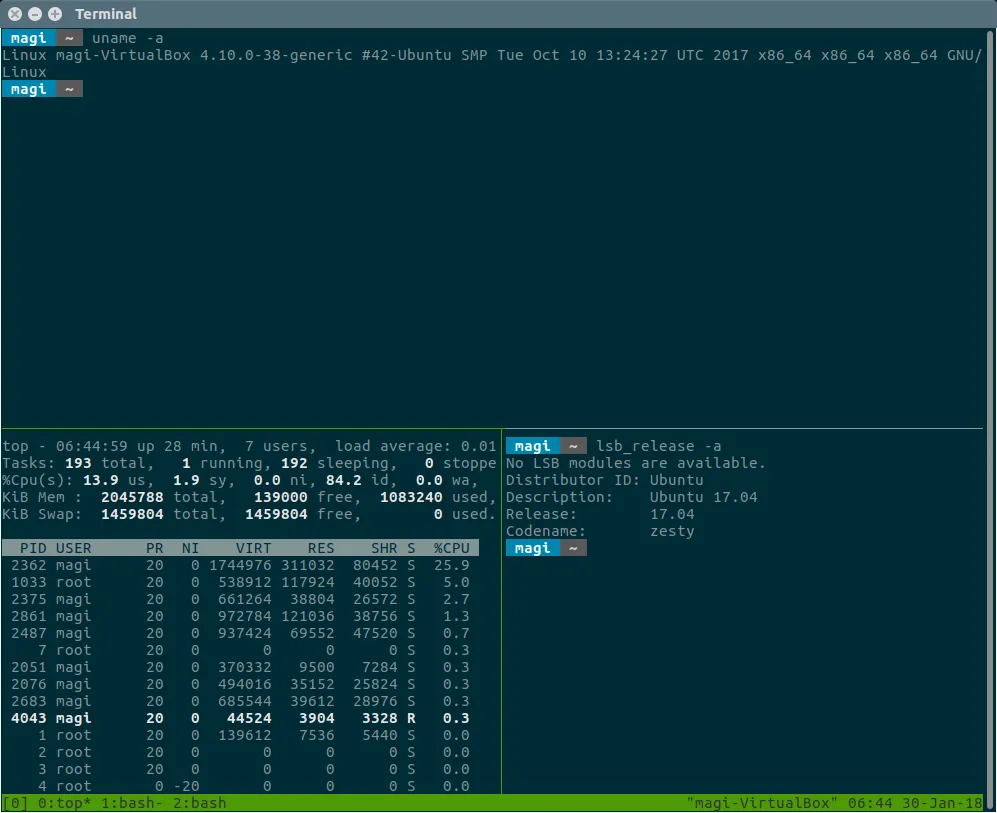Click the "magi-VirtualBox" hostname in status bar
Viewport: 997px width, 813px height.
pyautogui.click(x=762, y=803)
